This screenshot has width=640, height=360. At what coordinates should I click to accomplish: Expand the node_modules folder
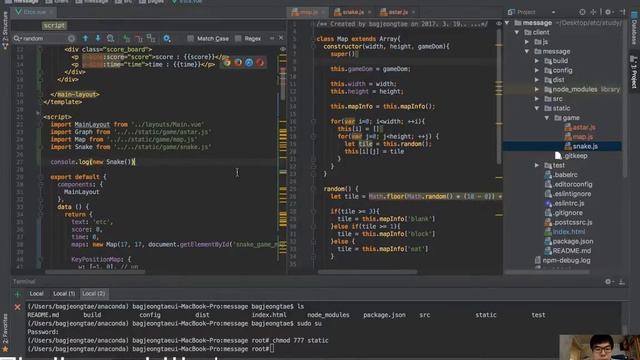pos(537,89)
